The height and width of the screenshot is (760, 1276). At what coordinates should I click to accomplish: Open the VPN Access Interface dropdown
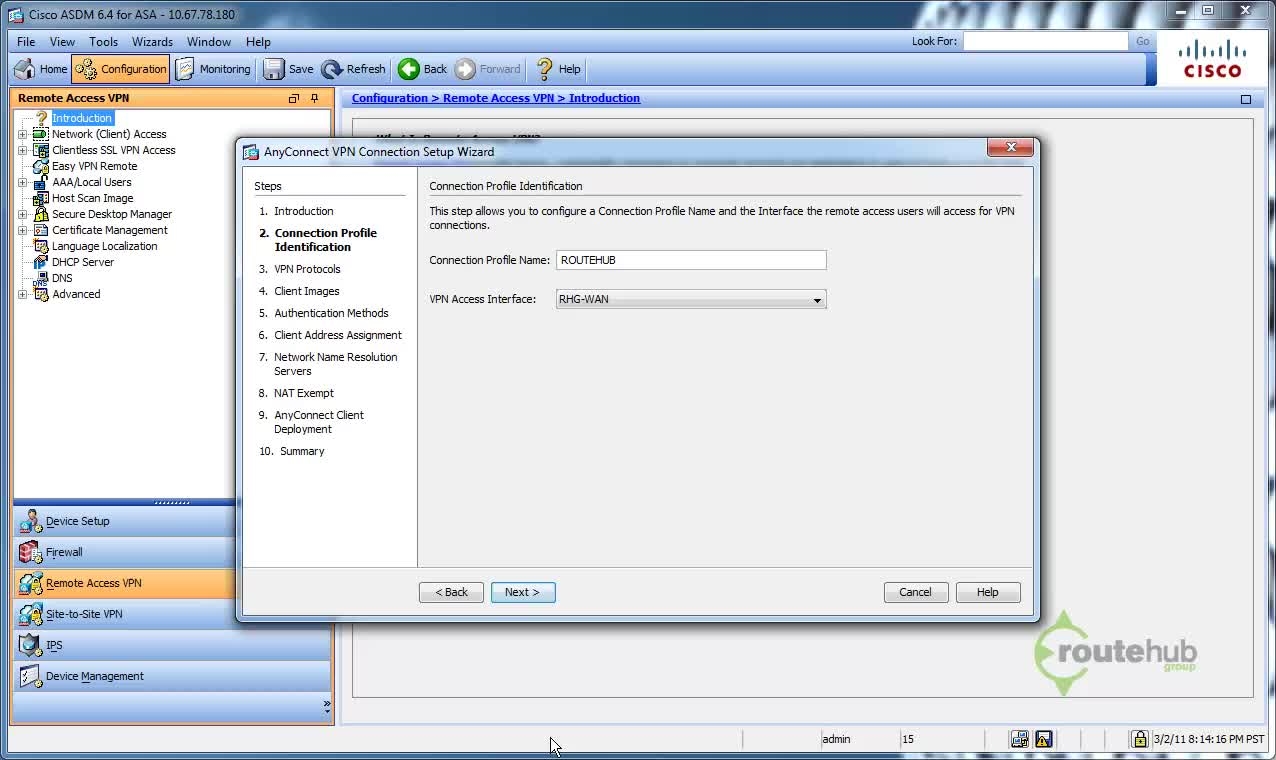691,300
